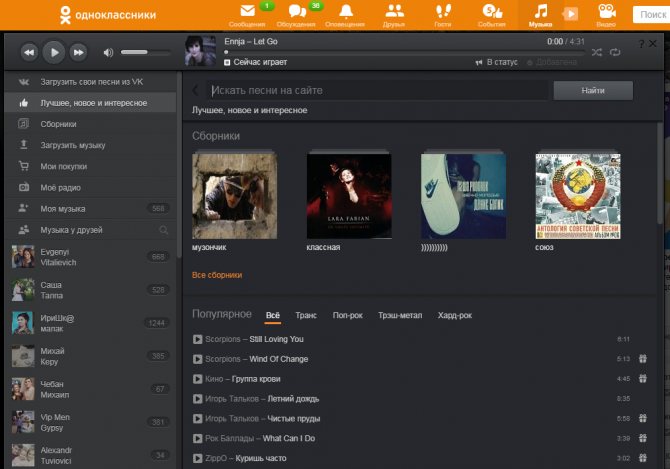
Task: Open Моя музыка
Action: pyautogui.click(x=90, y=209)
